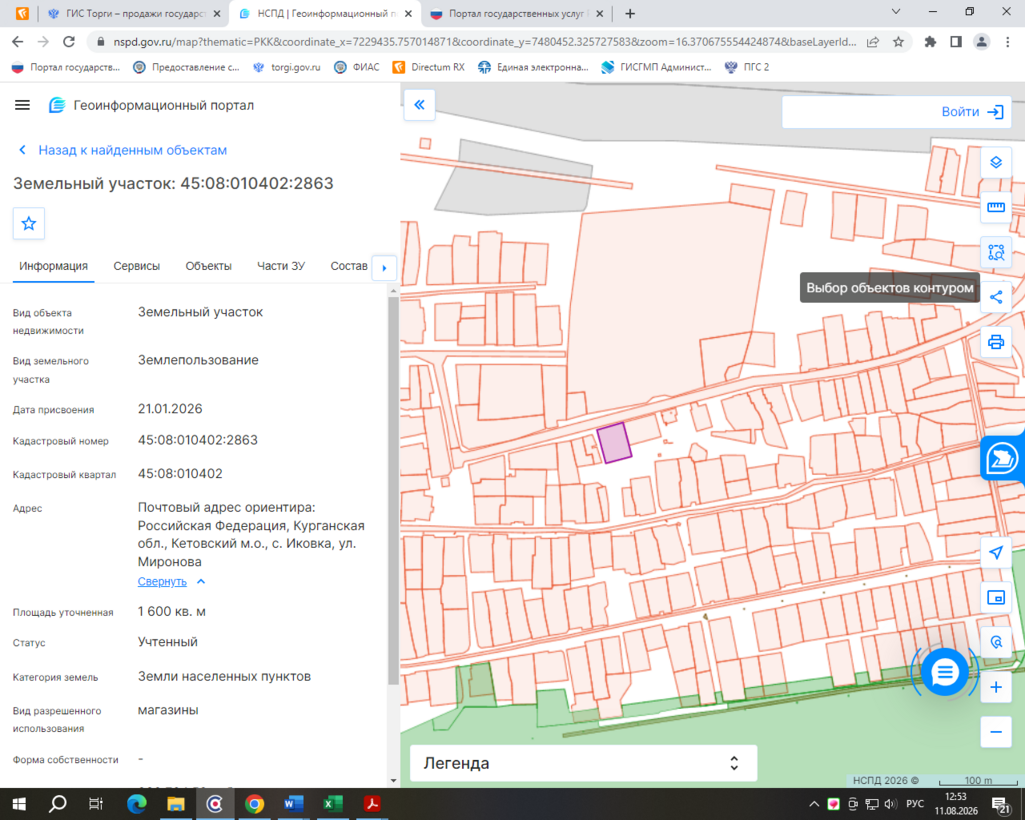Print the map with printer icon

(x=996, y=342)
